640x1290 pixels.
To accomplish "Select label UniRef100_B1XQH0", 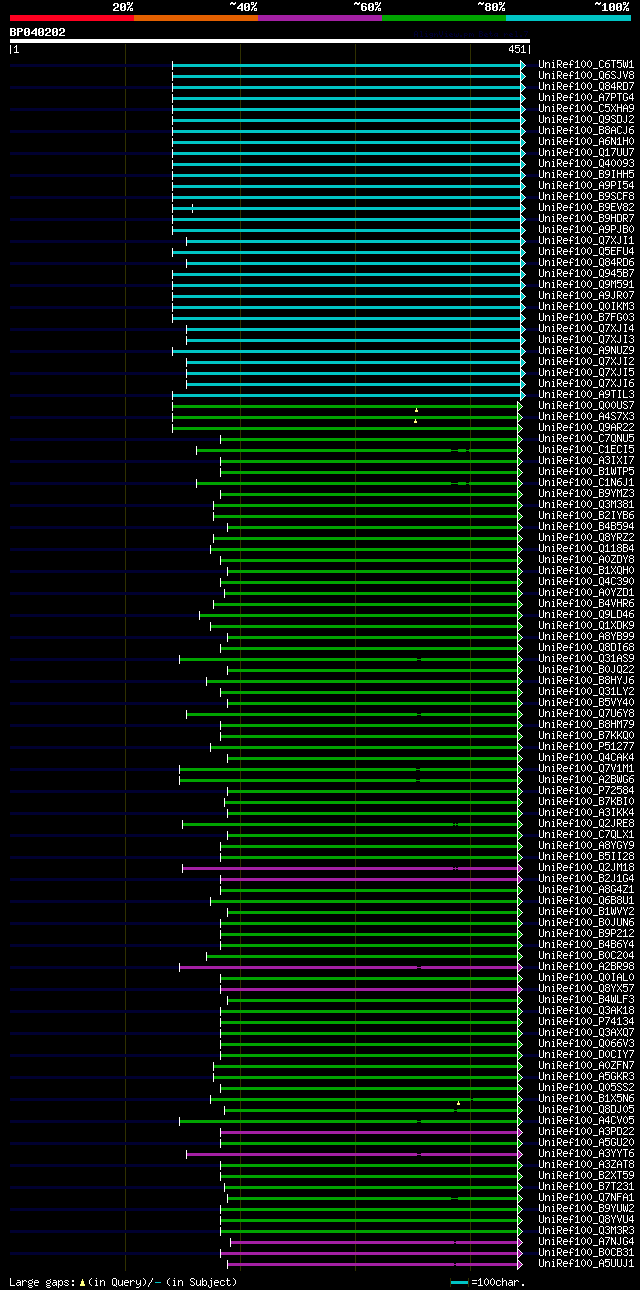I will [x=586, y=570].
